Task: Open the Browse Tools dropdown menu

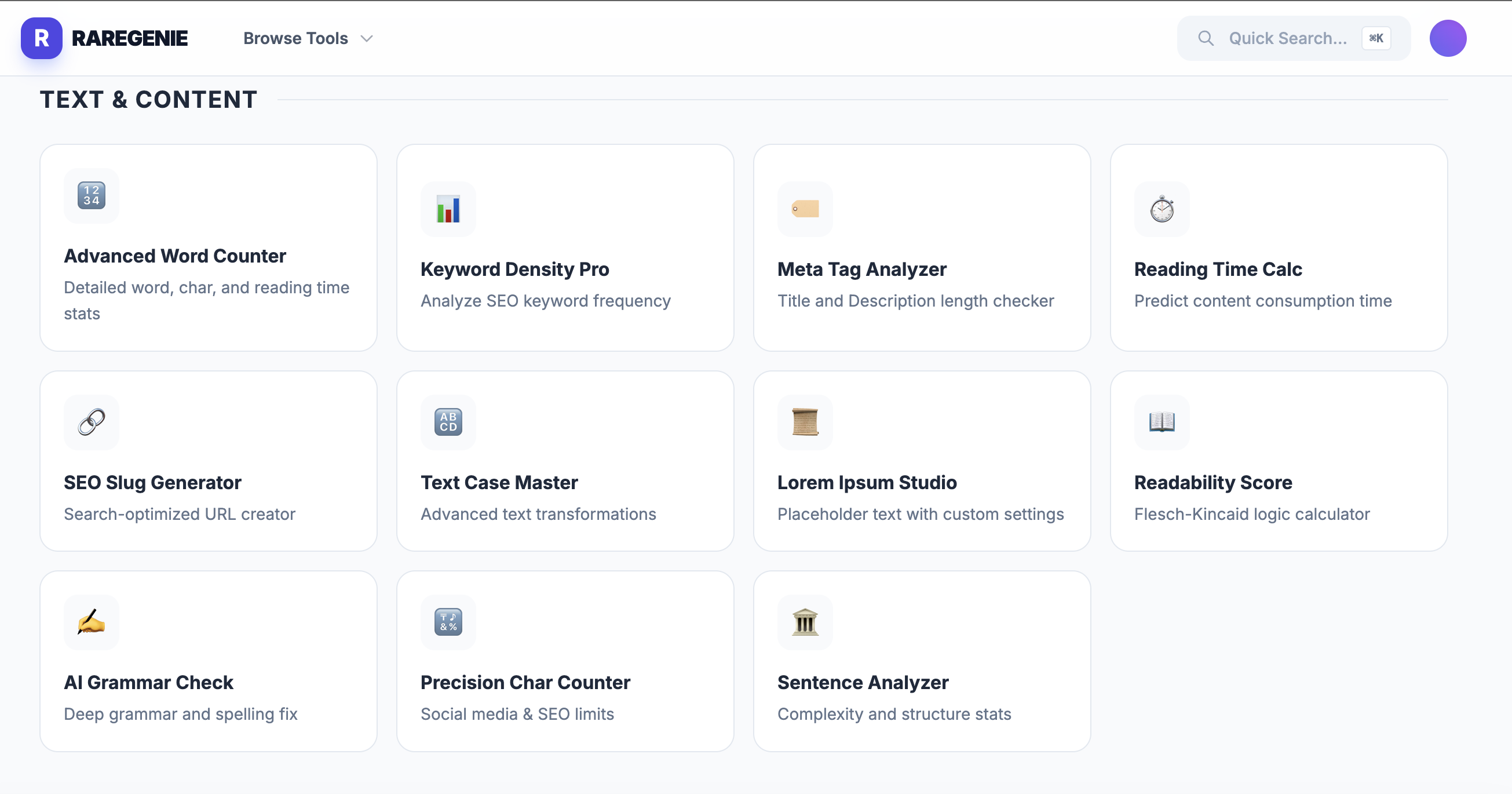Action: pos(296,39)
